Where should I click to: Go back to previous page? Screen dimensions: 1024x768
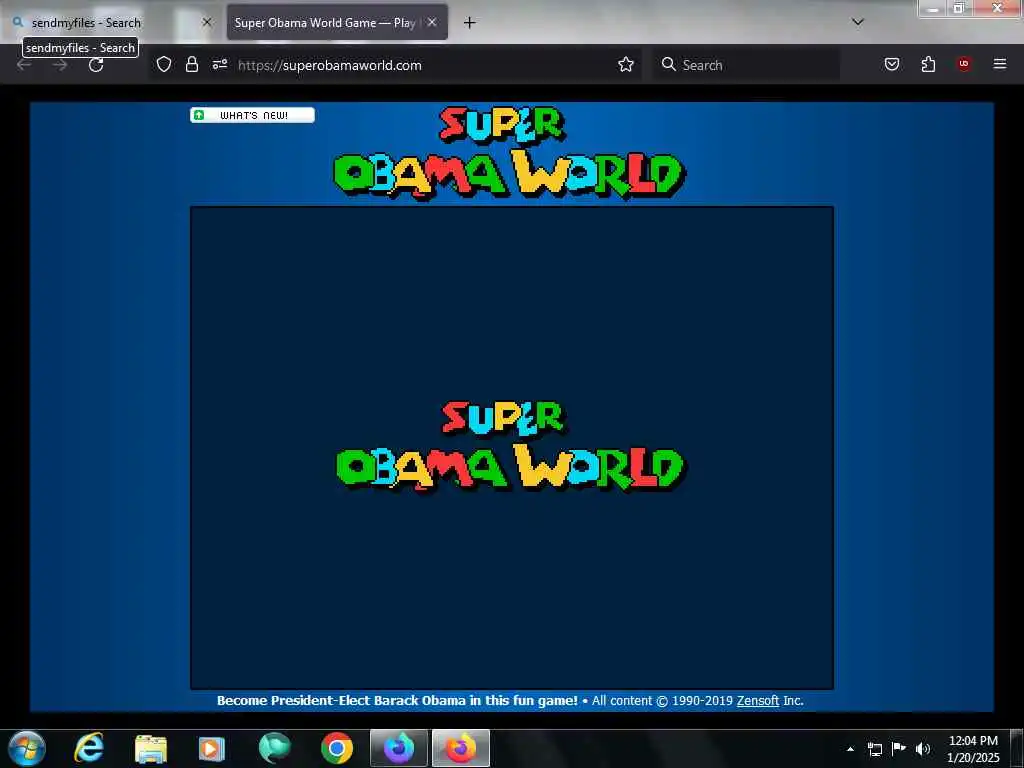24,65
